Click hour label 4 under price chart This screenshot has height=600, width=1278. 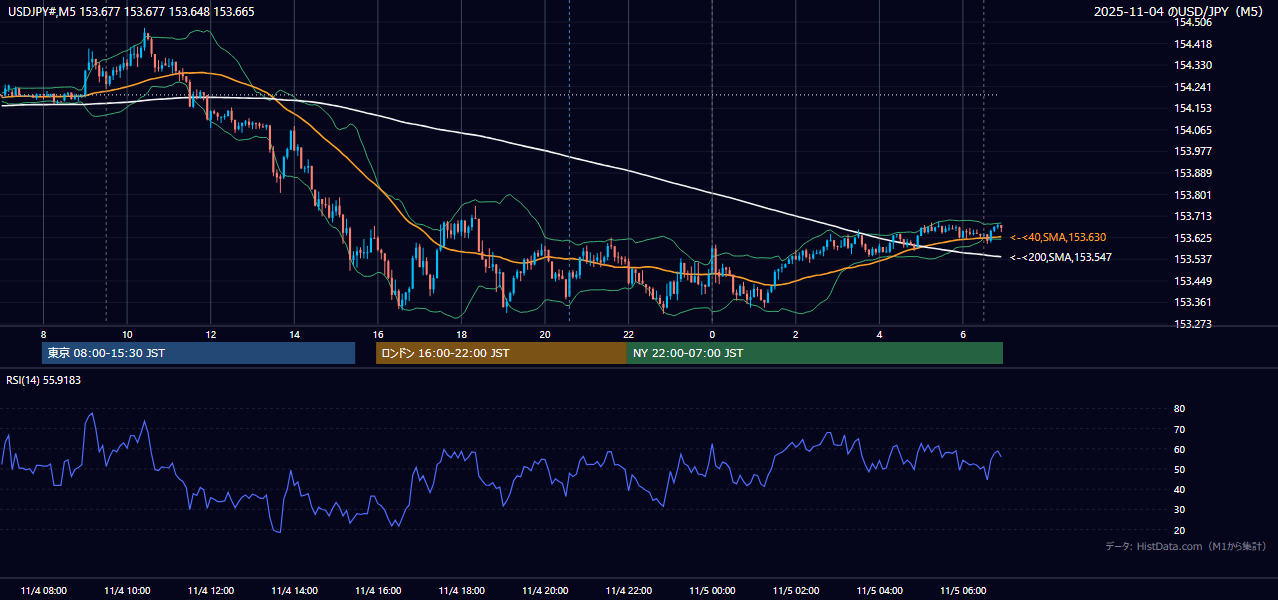(879, 334)
